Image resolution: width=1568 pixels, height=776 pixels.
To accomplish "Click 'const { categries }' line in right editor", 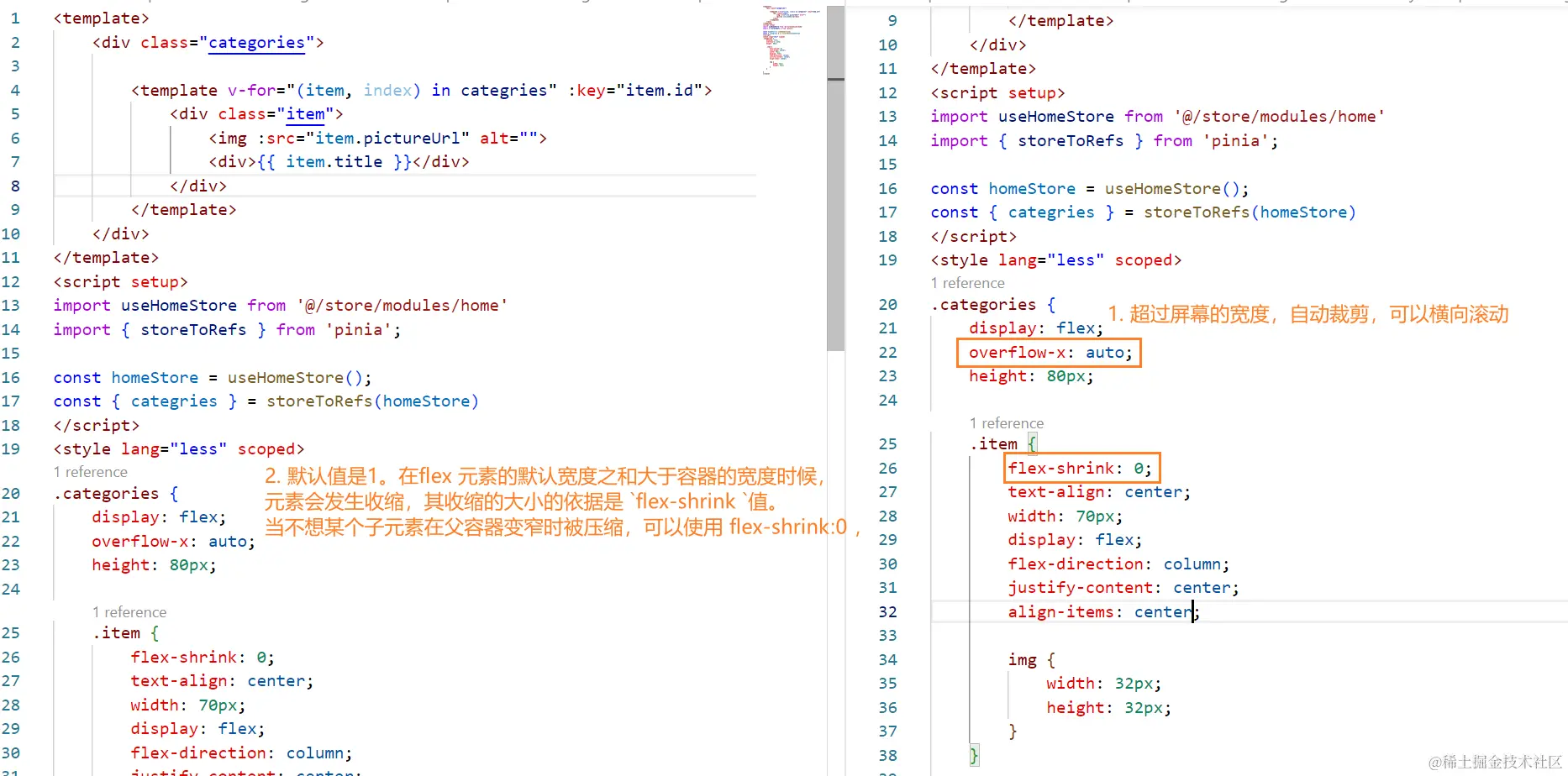I will [x=1144, y=212].
